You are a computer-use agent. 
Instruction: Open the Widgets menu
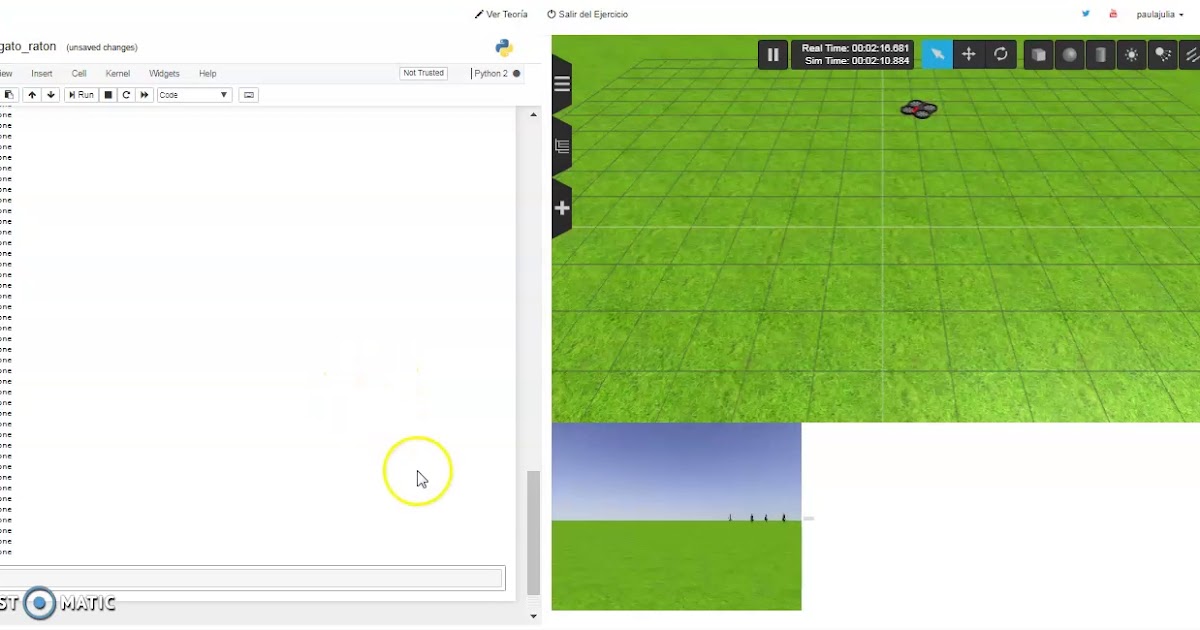tap(164, 74)
